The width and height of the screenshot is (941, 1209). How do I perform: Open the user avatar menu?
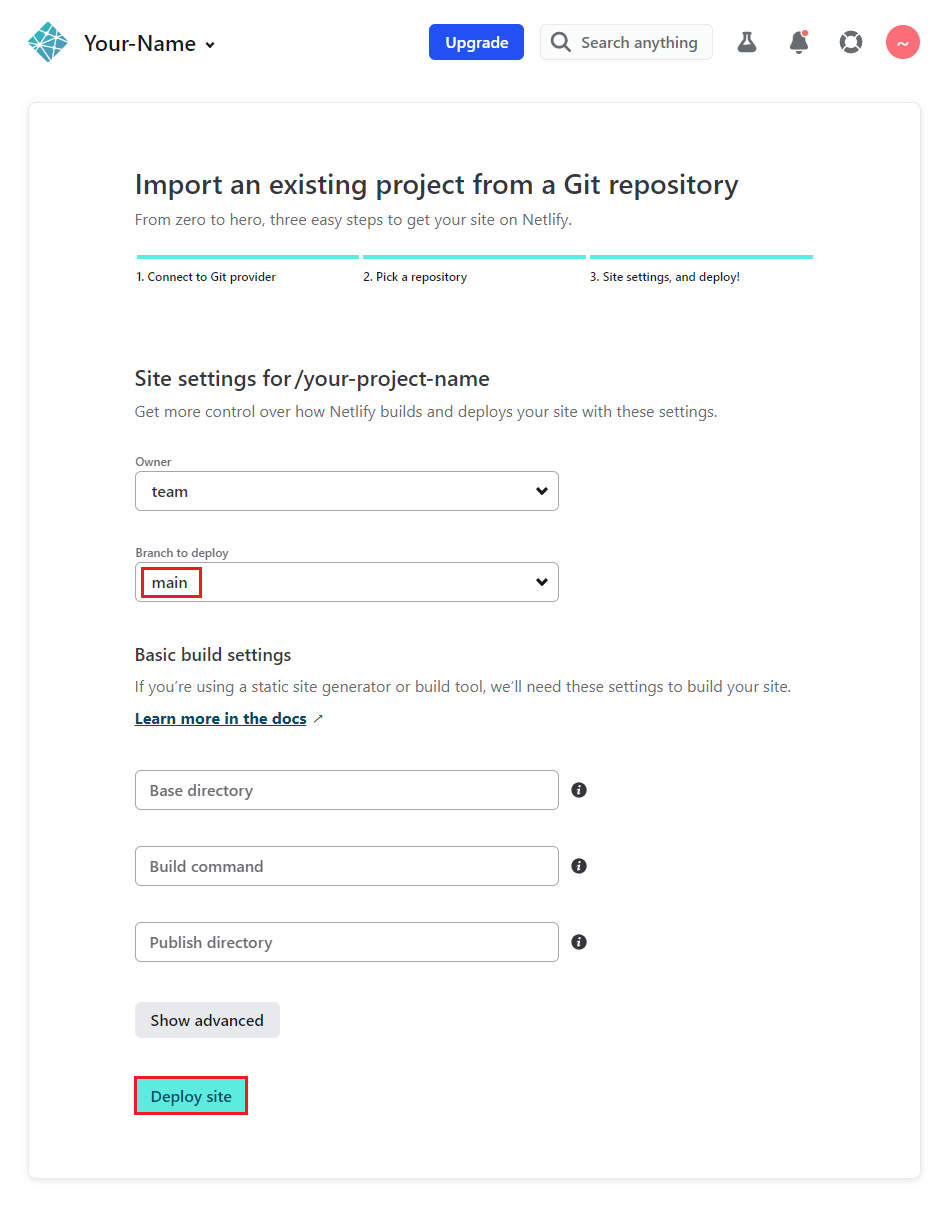pos(902,42)
